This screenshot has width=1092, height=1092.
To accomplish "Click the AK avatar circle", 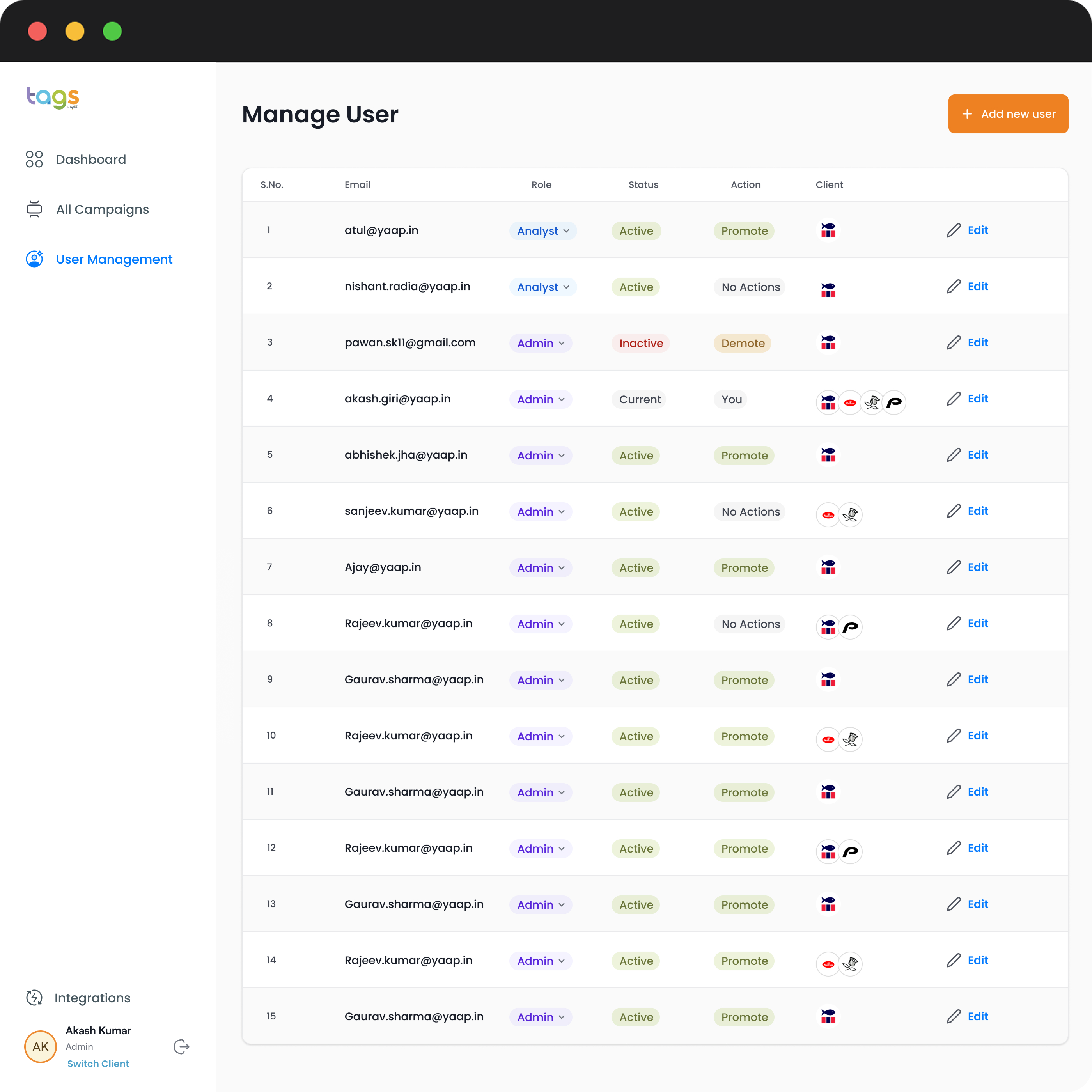I will (41, 1047).
